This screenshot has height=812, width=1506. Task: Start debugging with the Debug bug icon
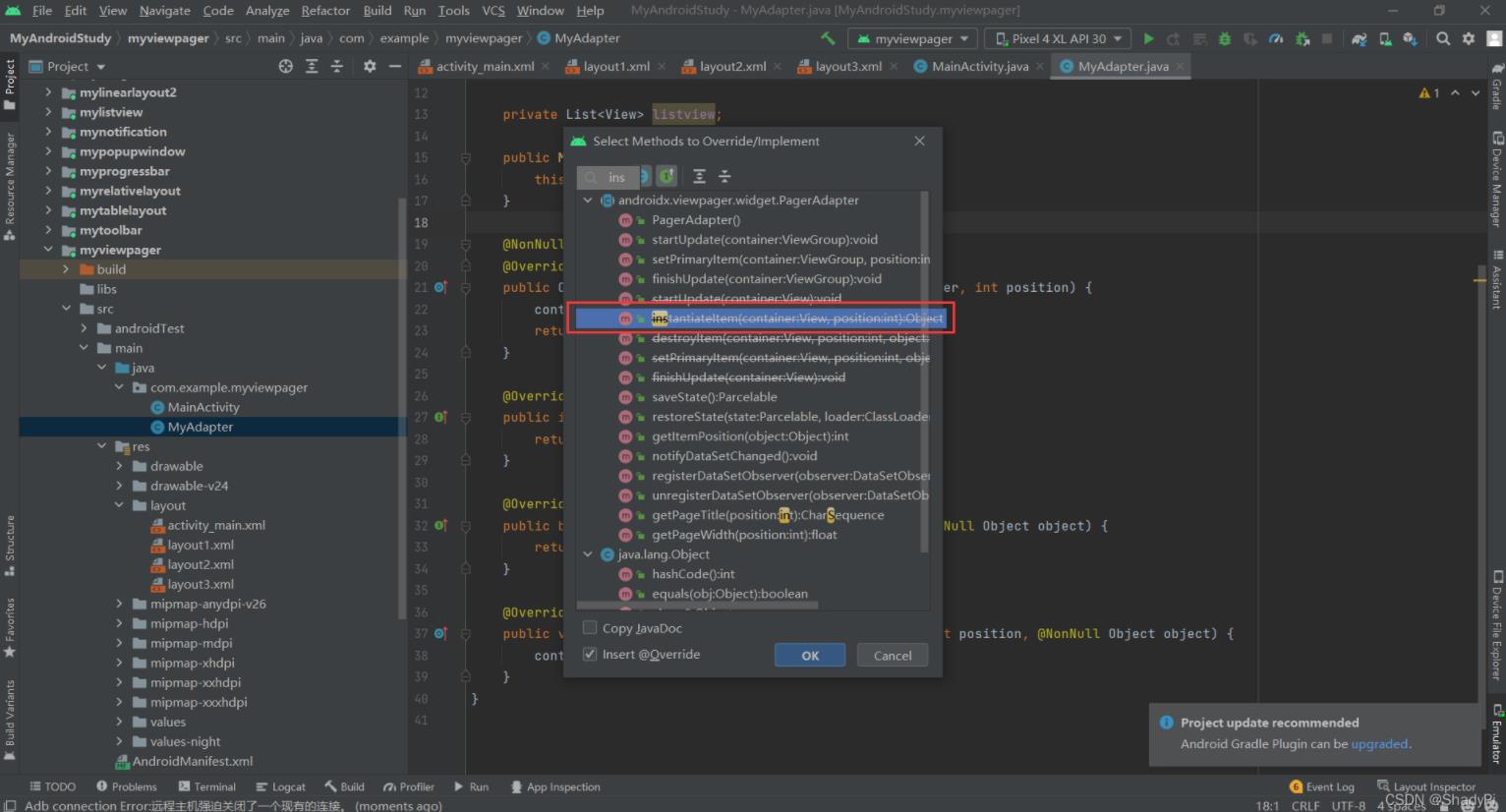1224,38
